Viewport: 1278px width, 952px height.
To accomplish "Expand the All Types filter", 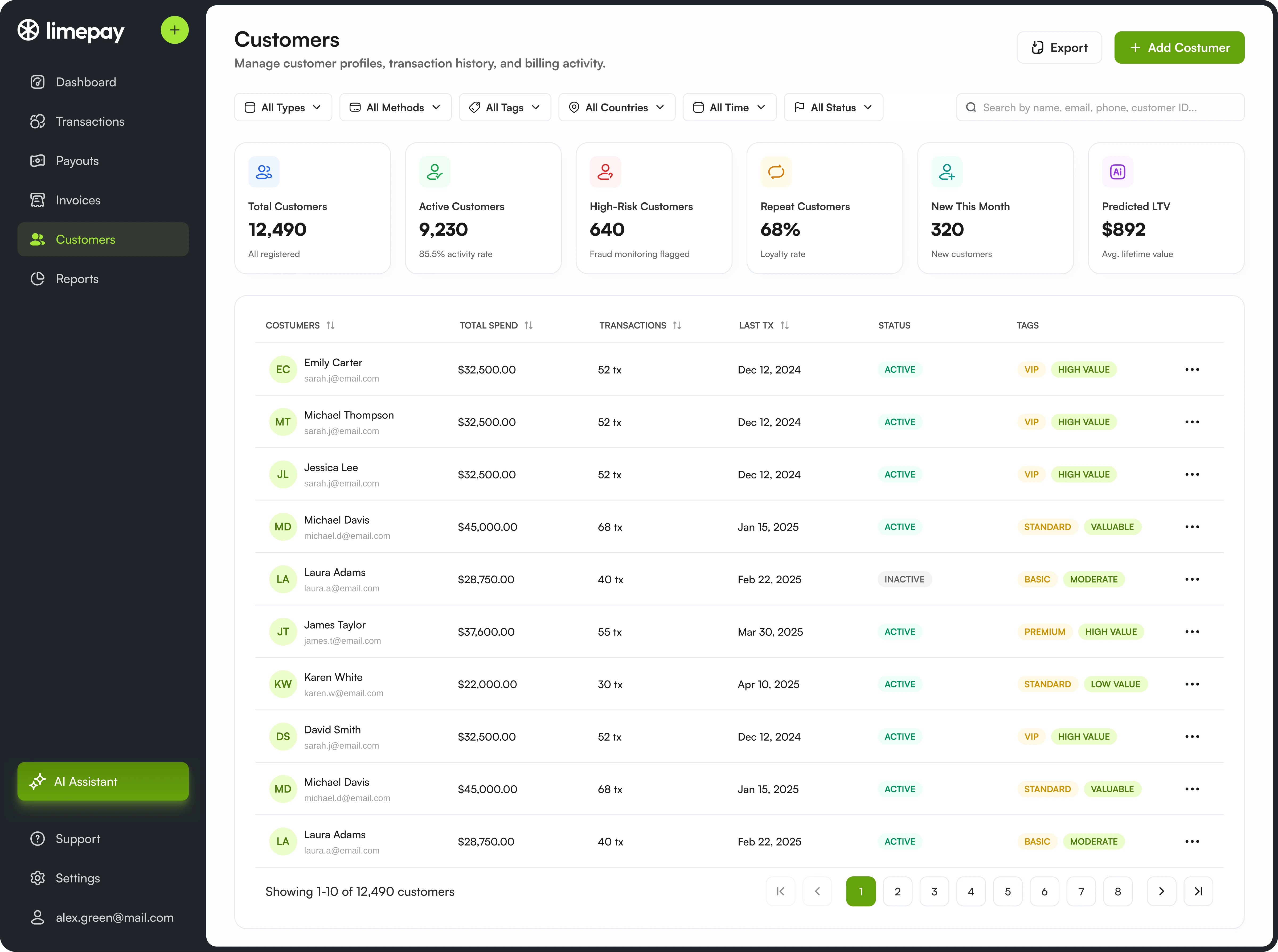I will (x=284, y=108).
